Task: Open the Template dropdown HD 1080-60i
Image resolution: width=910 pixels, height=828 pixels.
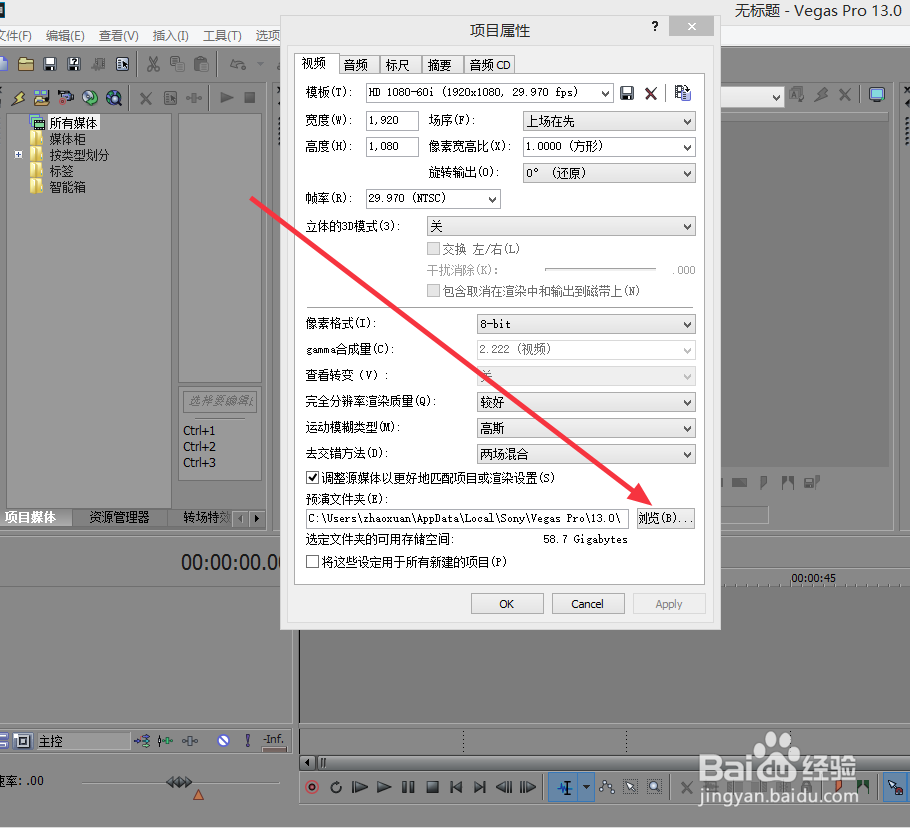Action: (489, 93)
